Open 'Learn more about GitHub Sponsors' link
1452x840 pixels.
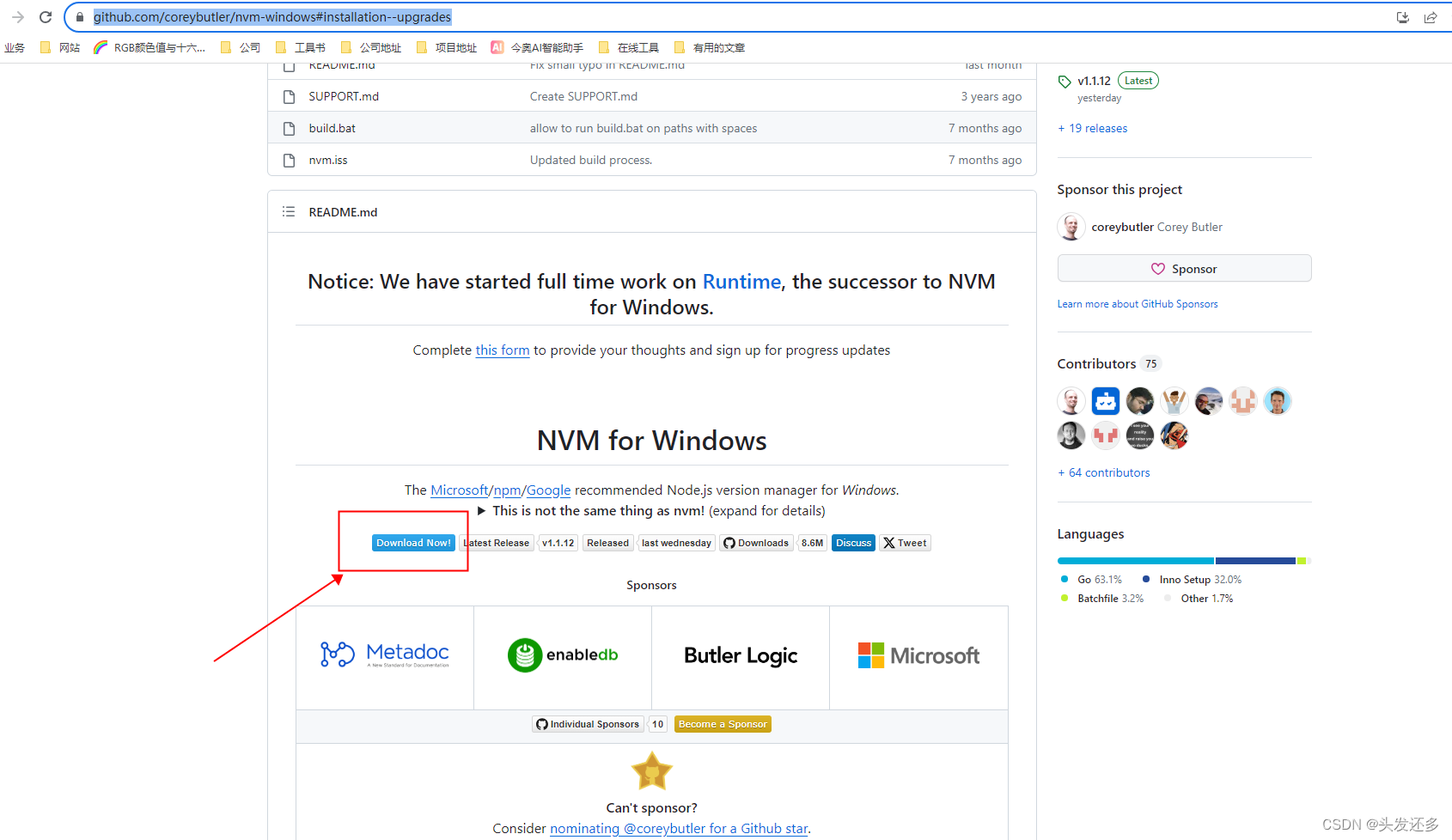pyautogui.click(x=1138, y=304)
